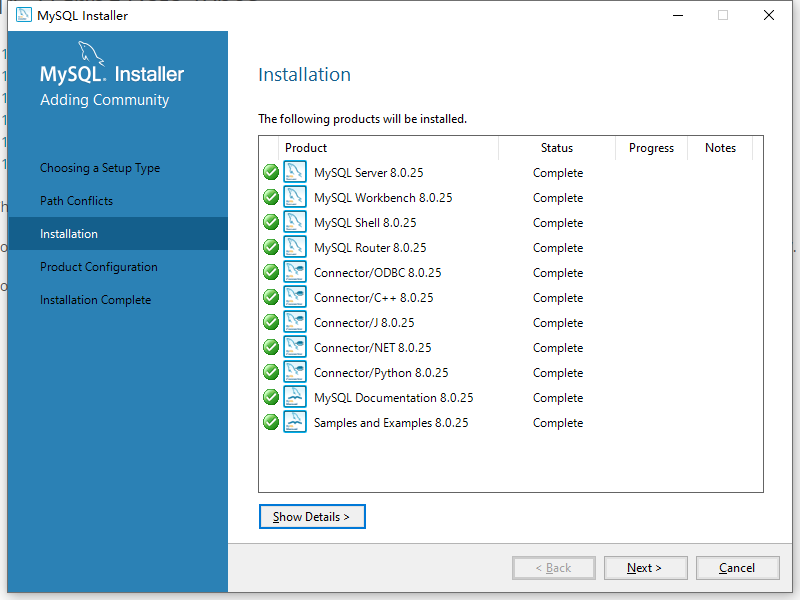Click the Progress column header
800x600 pixels.
(652, 148)
